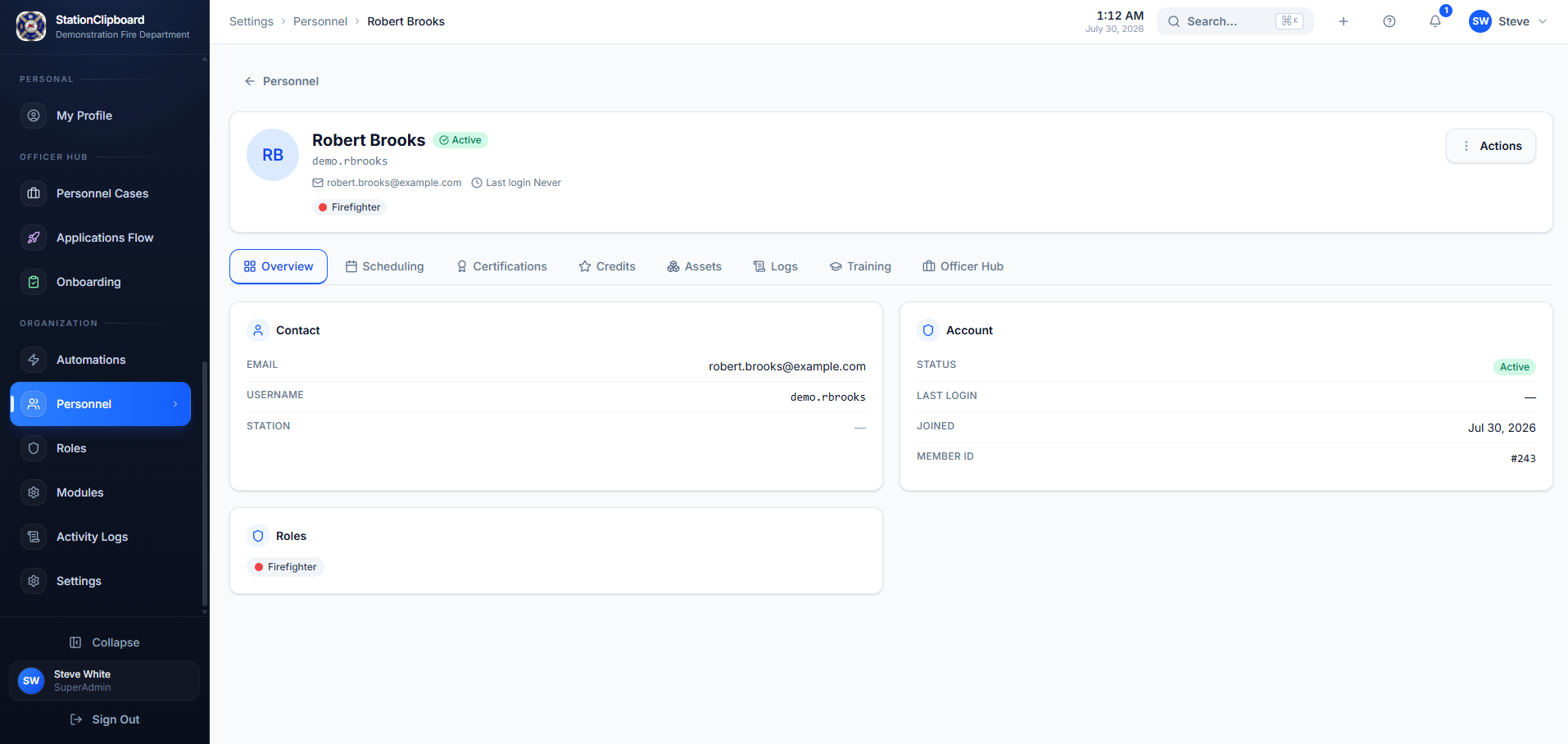Click the Robert Brooks breadcrumb text

coord(406,21)
